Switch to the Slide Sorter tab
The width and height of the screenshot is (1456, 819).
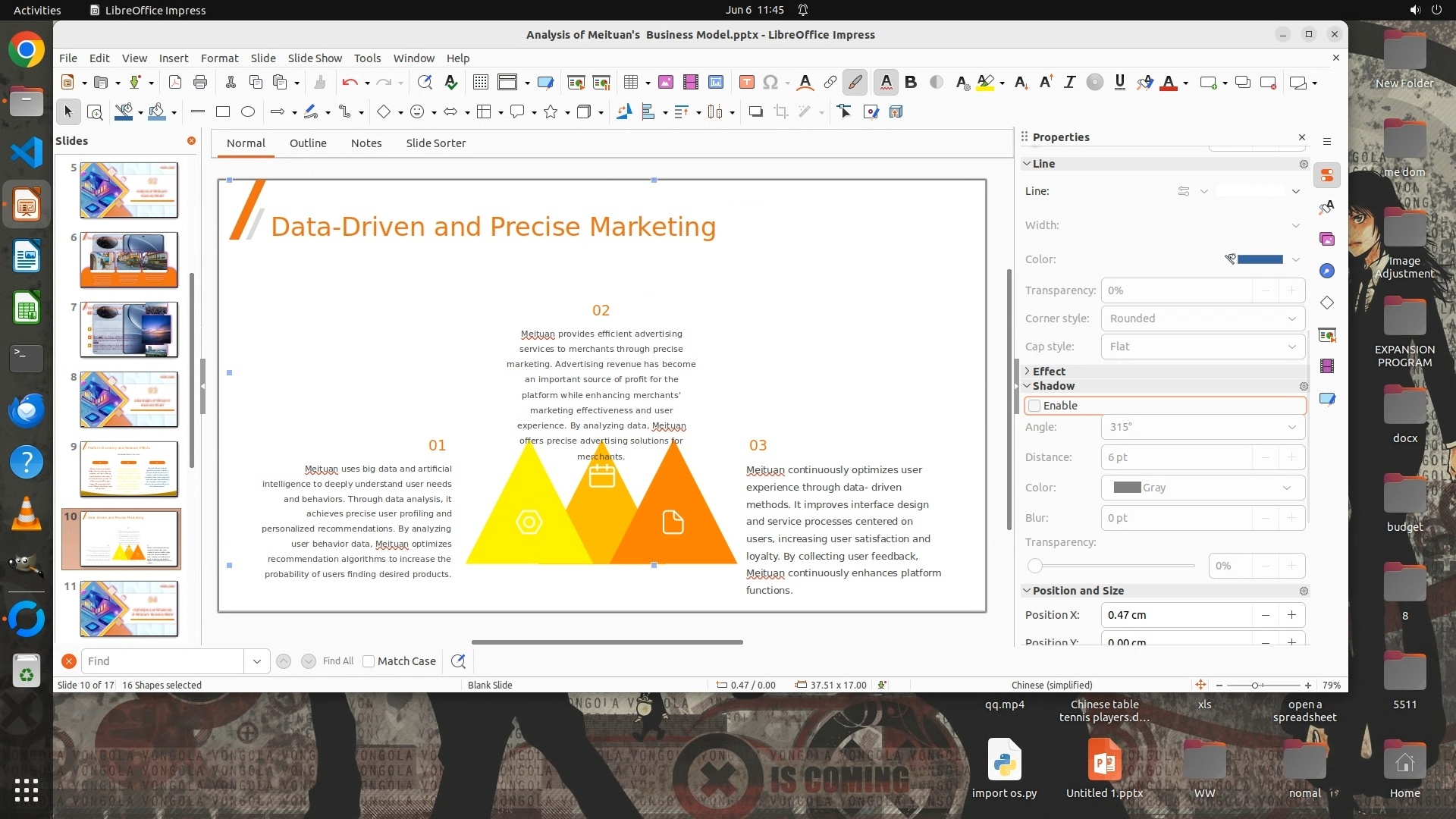click(x=435, y=143)
